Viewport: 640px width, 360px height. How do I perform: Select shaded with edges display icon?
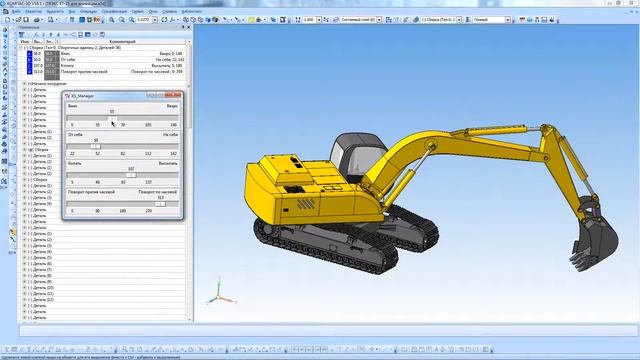[x=215, y=20]
